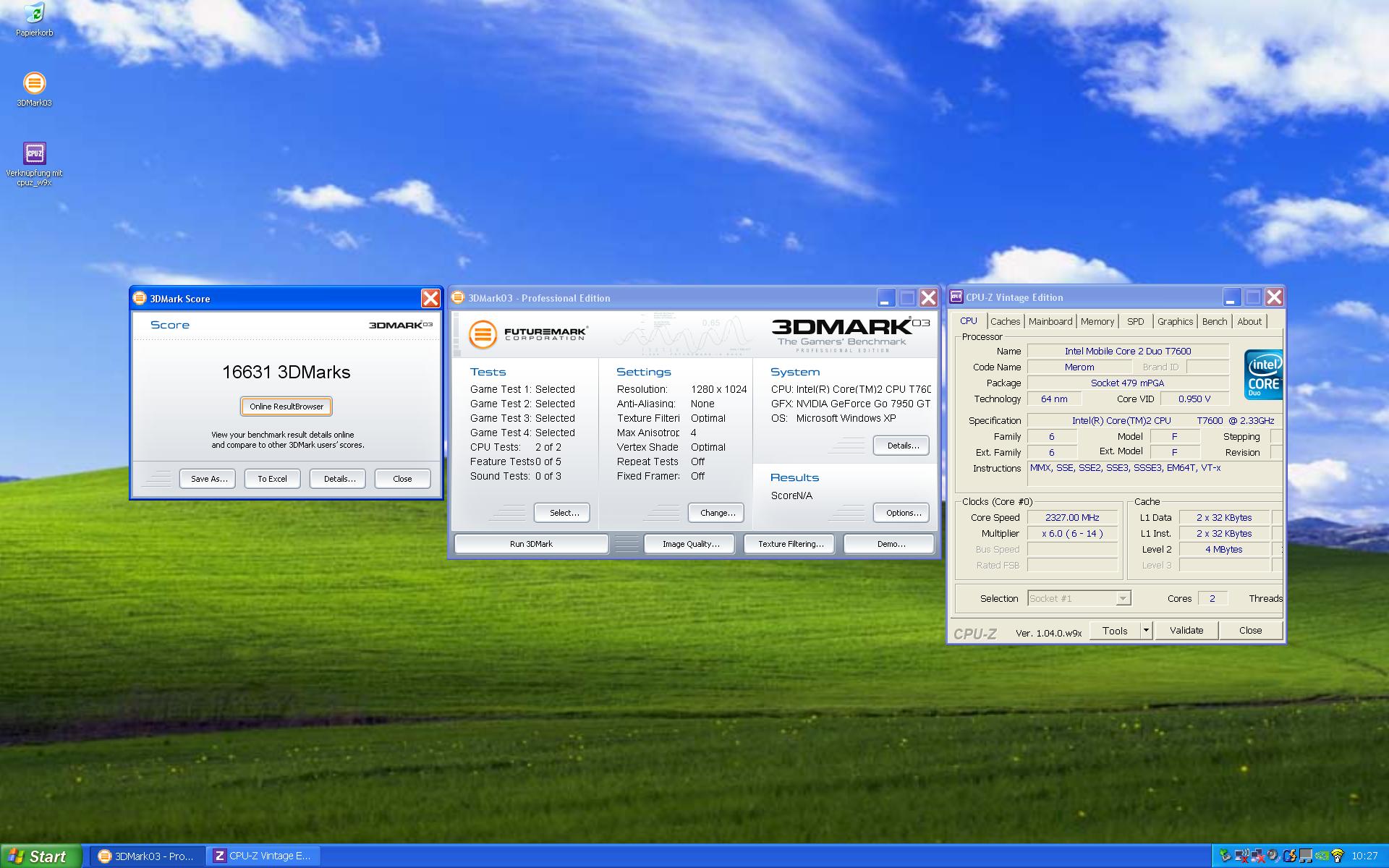Click the Tools button in CPU-Z

click(1115, 631)
